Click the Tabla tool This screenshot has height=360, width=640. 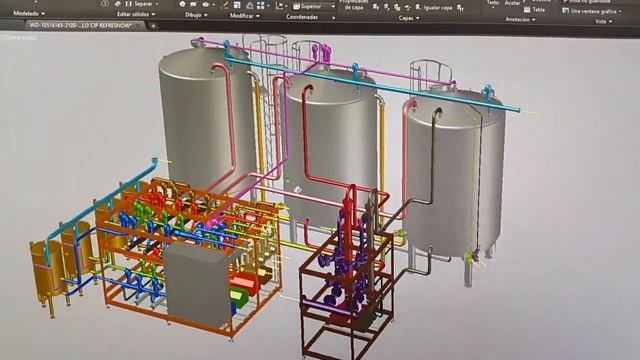click(x=534, y=9)
